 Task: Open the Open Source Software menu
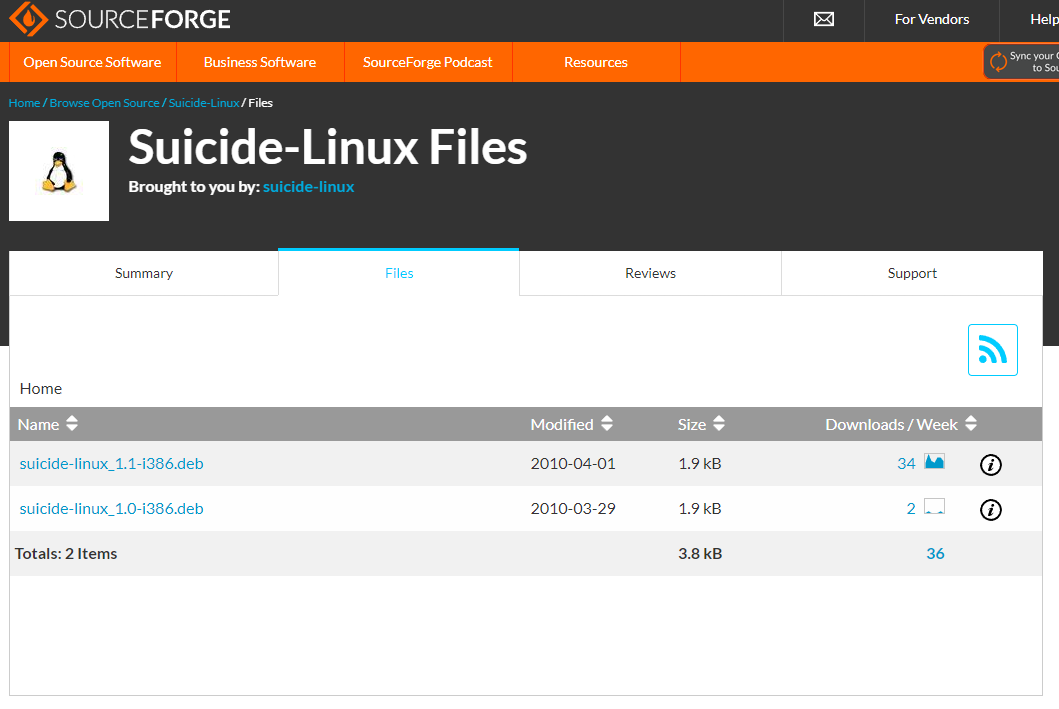93,62
